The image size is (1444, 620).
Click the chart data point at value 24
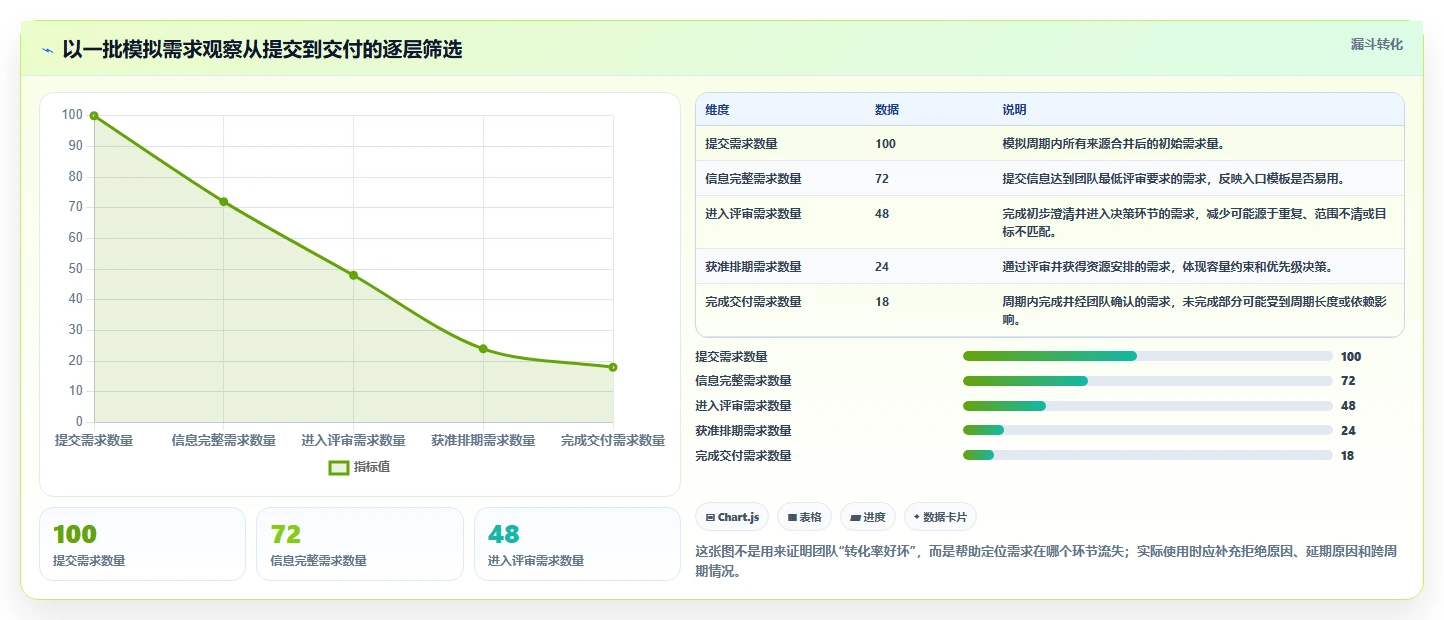pos(483,349)
